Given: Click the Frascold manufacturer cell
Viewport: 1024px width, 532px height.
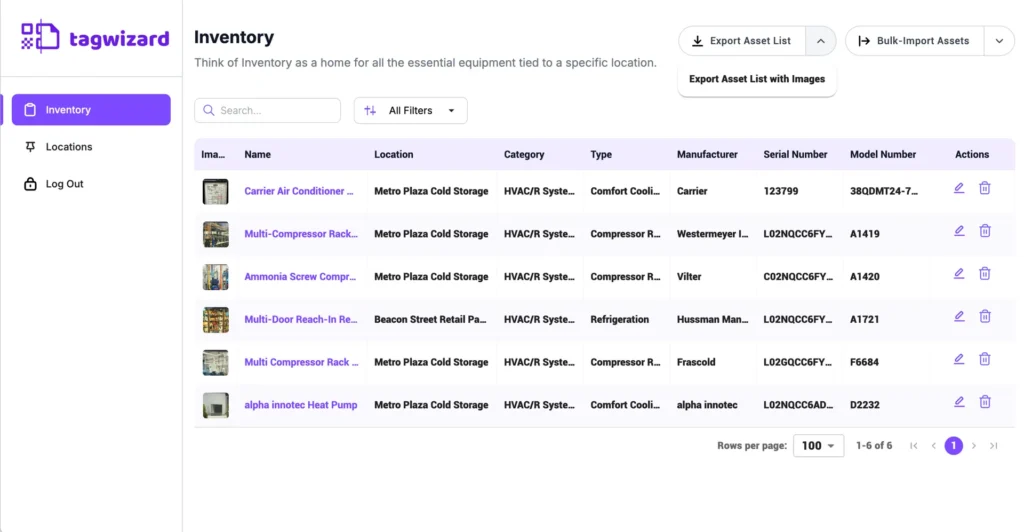Looking at the screenshot, I should [x=696, y=362].
